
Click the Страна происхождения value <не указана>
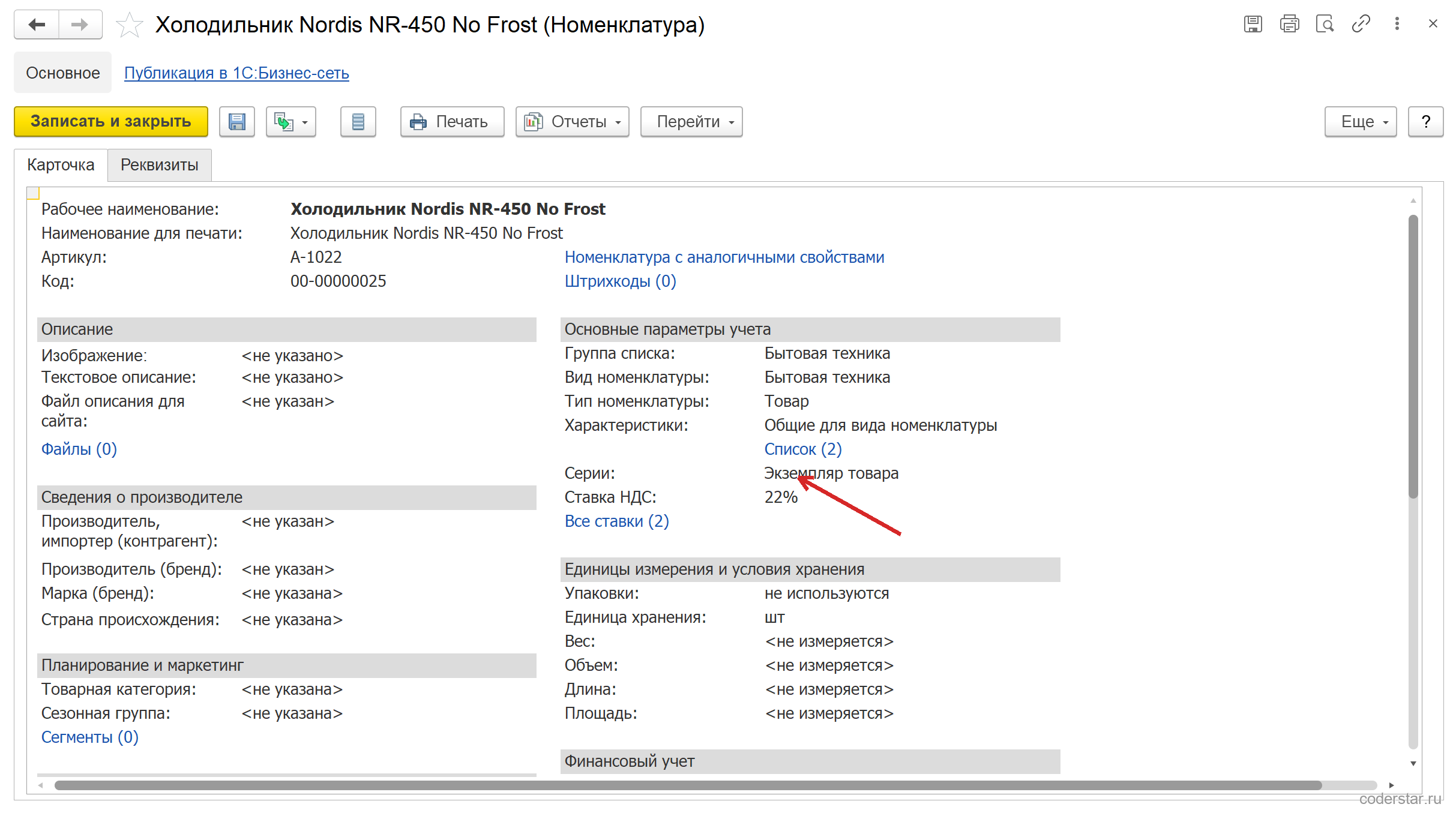(292, 620)
